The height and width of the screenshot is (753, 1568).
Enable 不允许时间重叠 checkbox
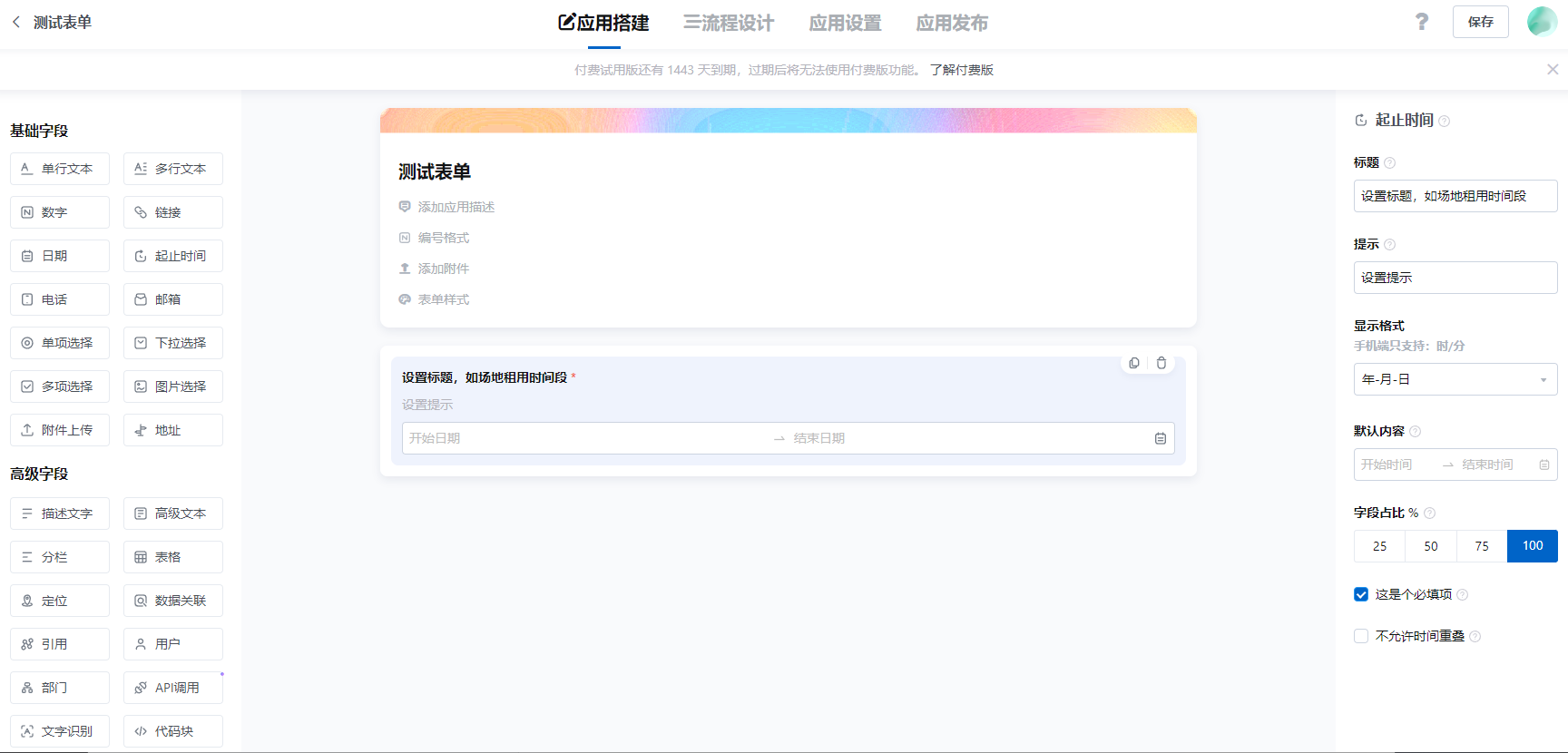tap(1361, 636)
